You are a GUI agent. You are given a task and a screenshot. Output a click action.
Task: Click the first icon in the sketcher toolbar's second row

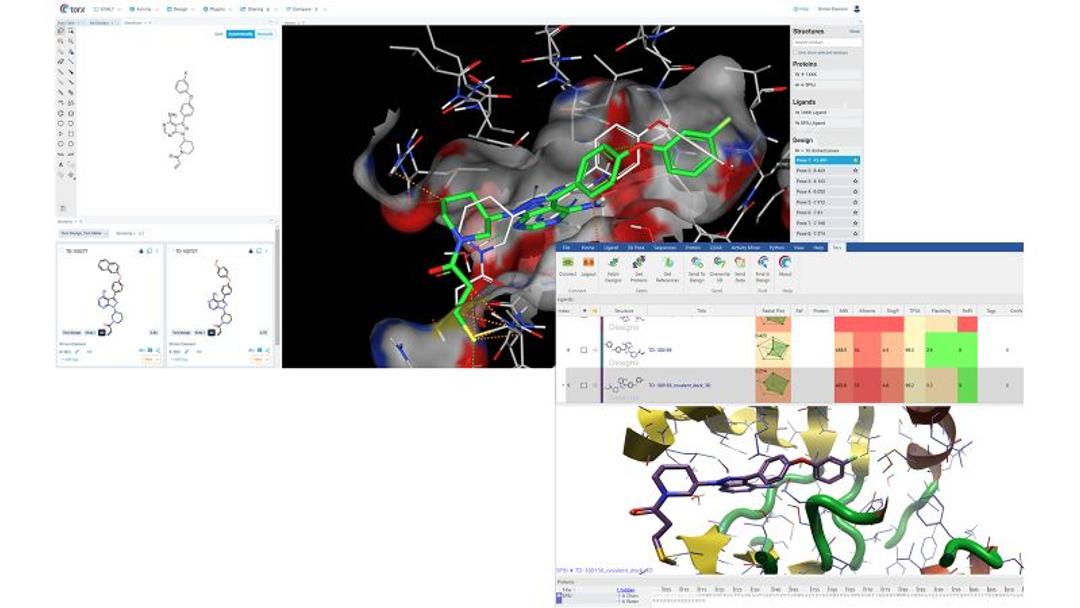(x=61, y=41)
